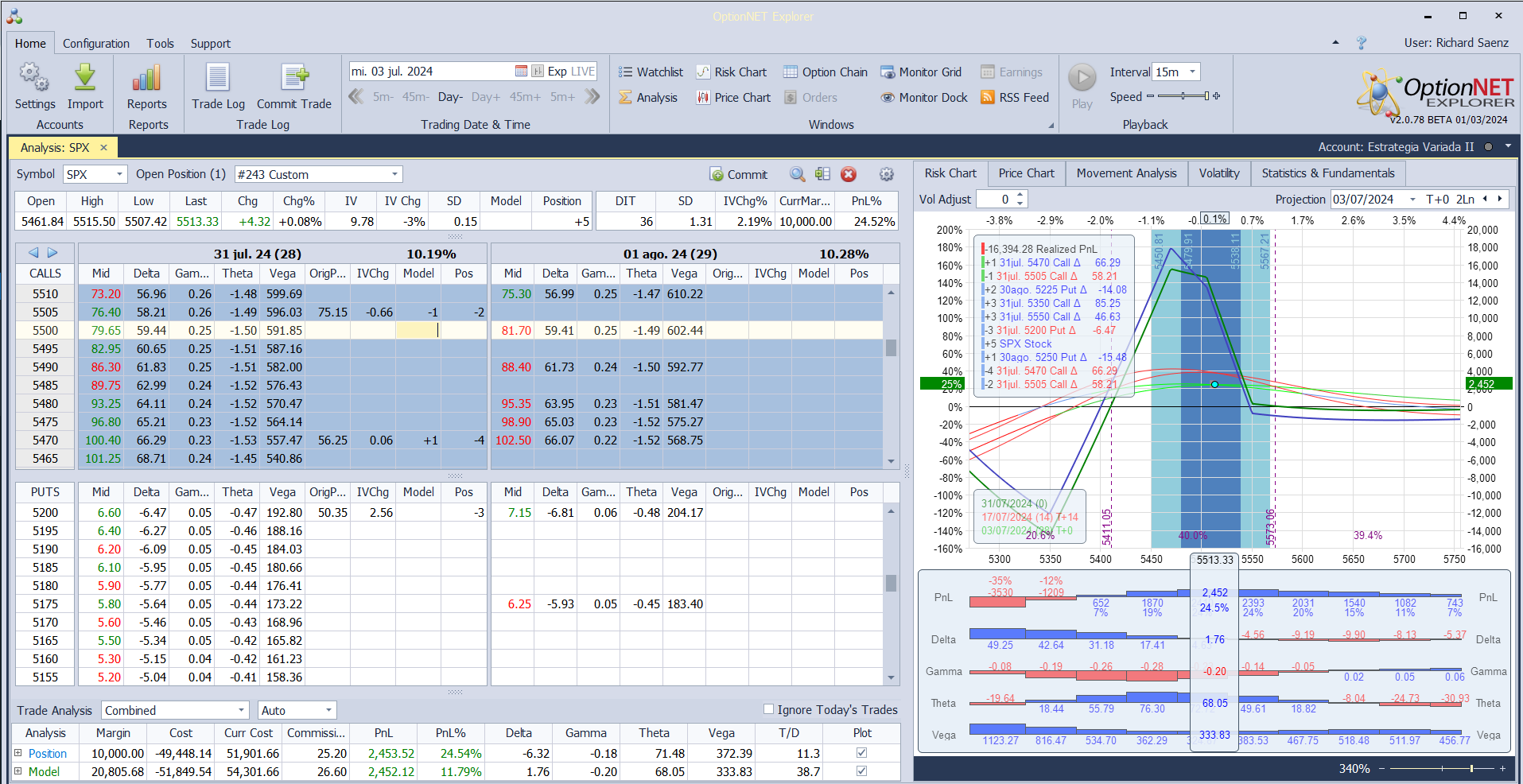Switch to the Volatility tab
The height and width of the screenshot is (784, 1523).
point(1219,173)
